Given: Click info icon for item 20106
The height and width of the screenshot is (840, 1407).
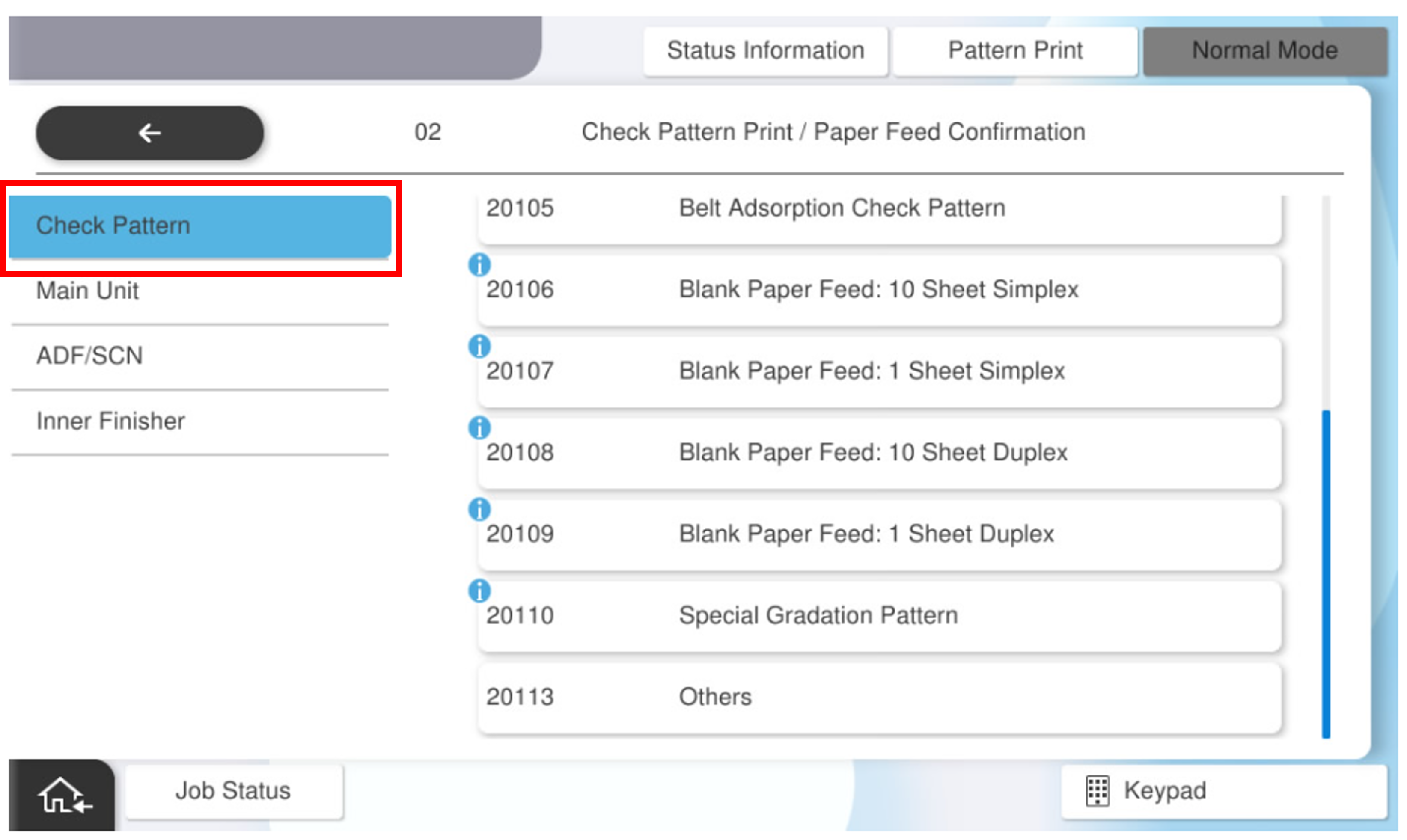Looking at the screenshot, I should pyautogui.click(x=479, y=264).
